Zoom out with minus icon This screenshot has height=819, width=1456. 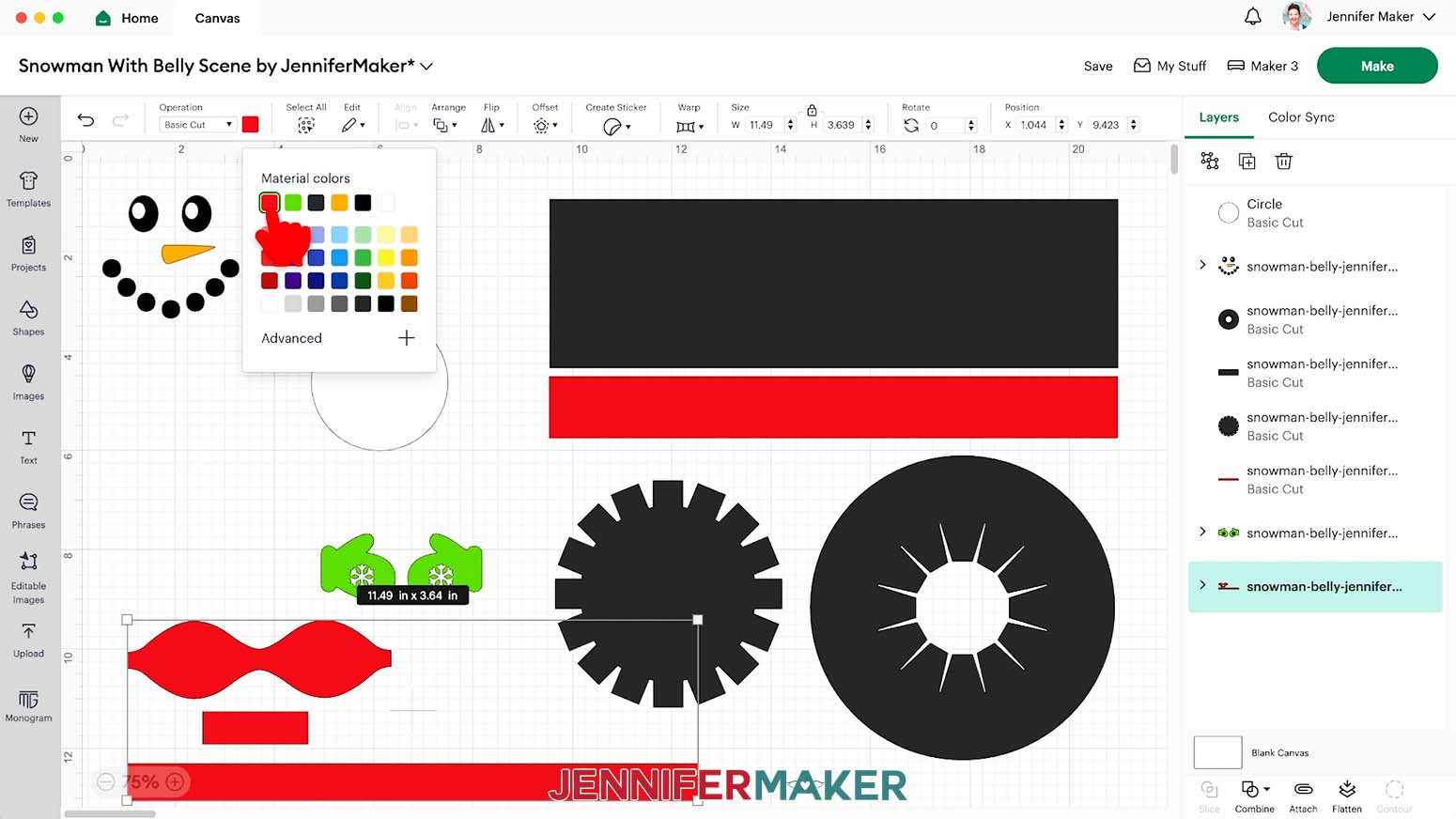point(106,781)
